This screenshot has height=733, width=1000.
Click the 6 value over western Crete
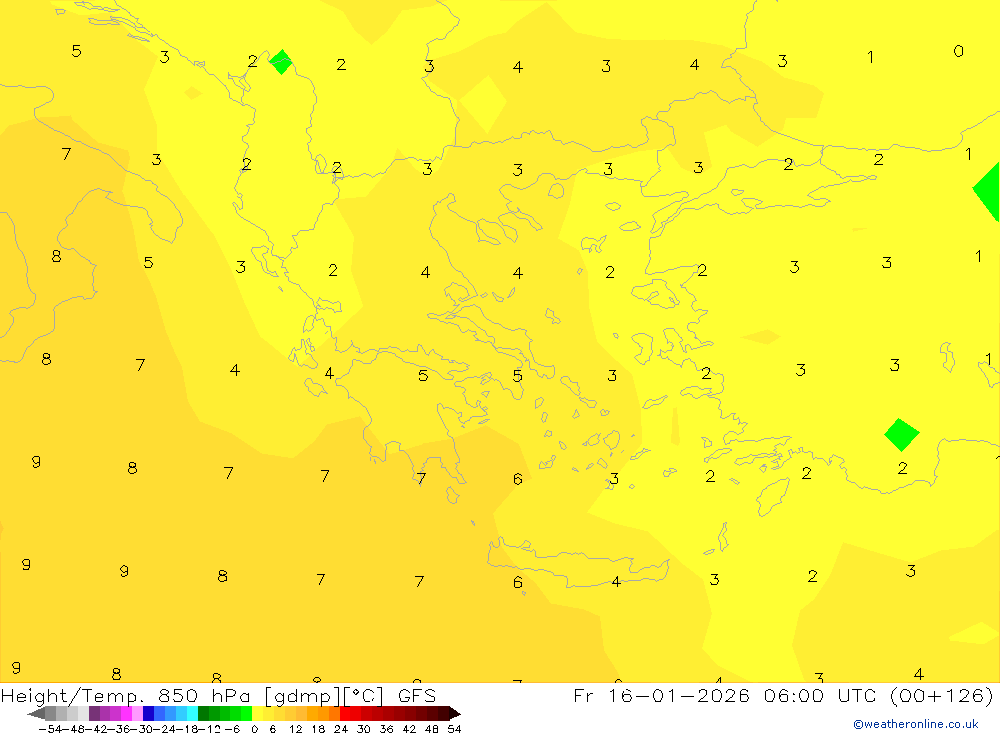click(518, 582)
